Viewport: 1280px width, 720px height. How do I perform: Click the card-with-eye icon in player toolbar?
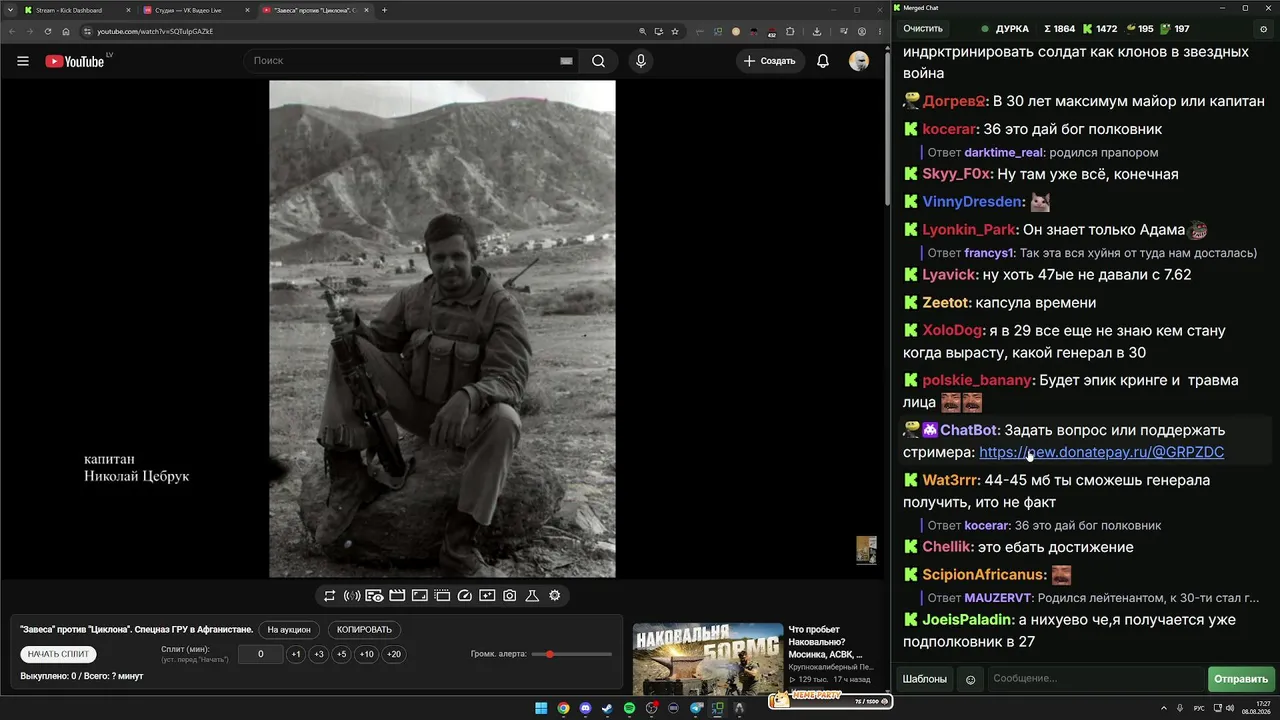tap(374, 596)
